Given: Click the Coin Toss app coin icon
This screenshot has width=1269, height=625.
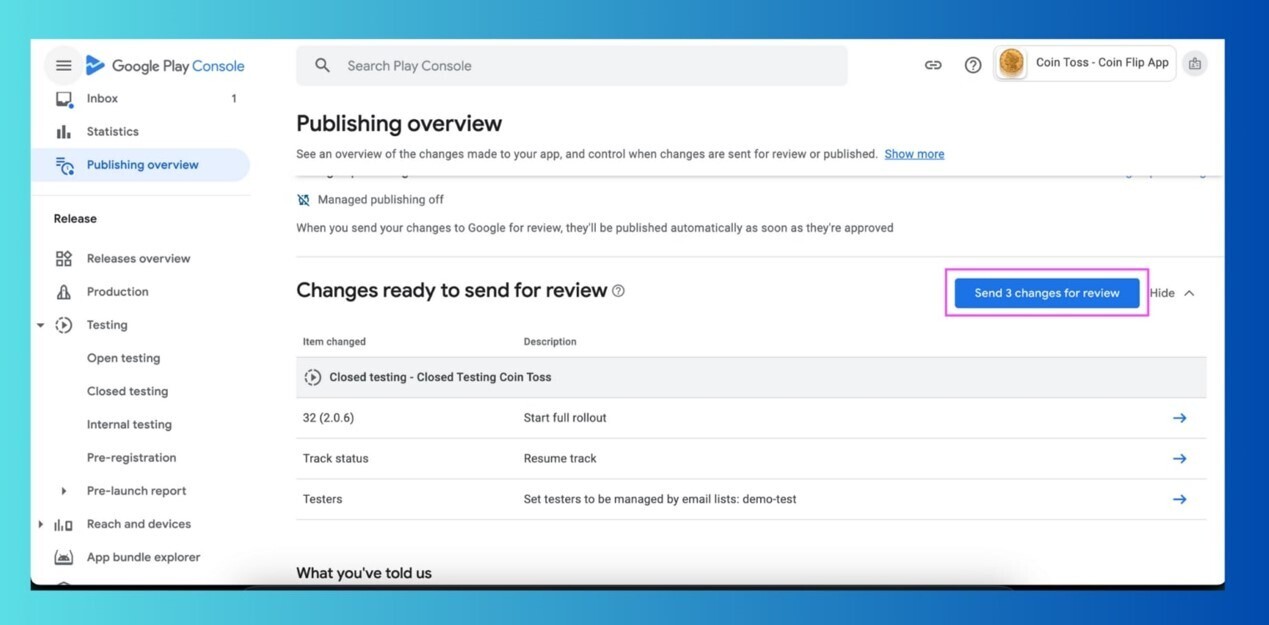Looking at the screenshot, I should tap(1012, 63).
